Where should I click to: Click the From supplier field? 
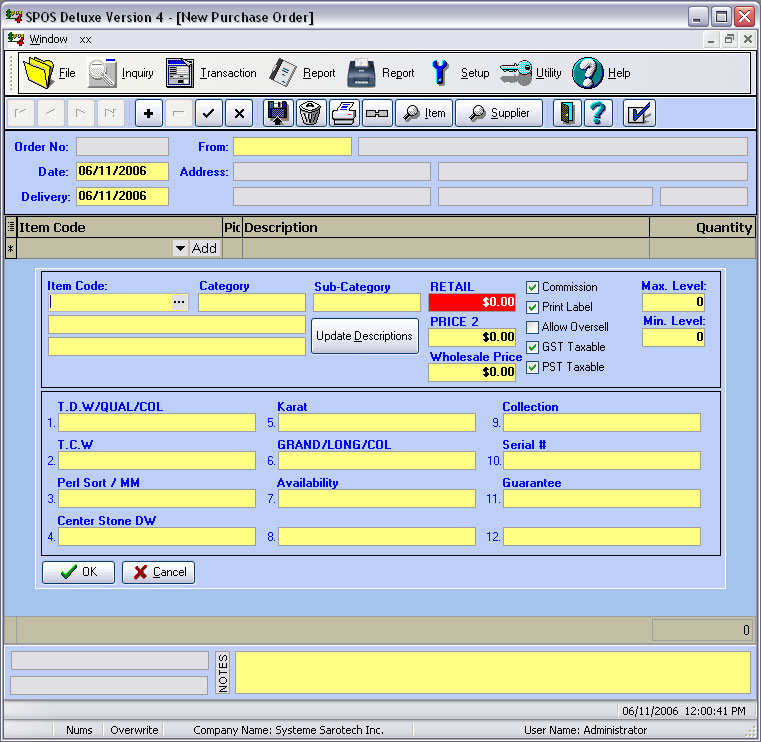click(x=292, y=147)
